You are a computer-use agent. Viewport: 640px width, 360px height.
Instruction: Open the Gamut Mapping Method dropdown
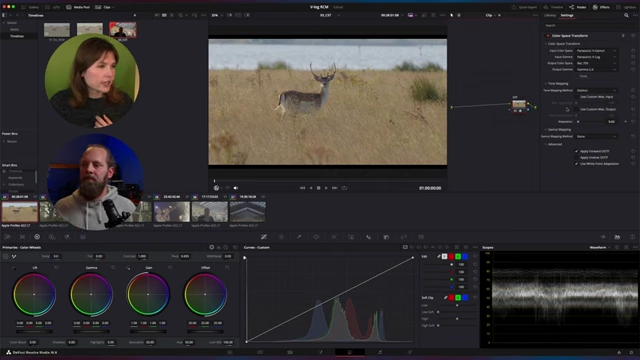pyautogui.click(x=596, y=136)
